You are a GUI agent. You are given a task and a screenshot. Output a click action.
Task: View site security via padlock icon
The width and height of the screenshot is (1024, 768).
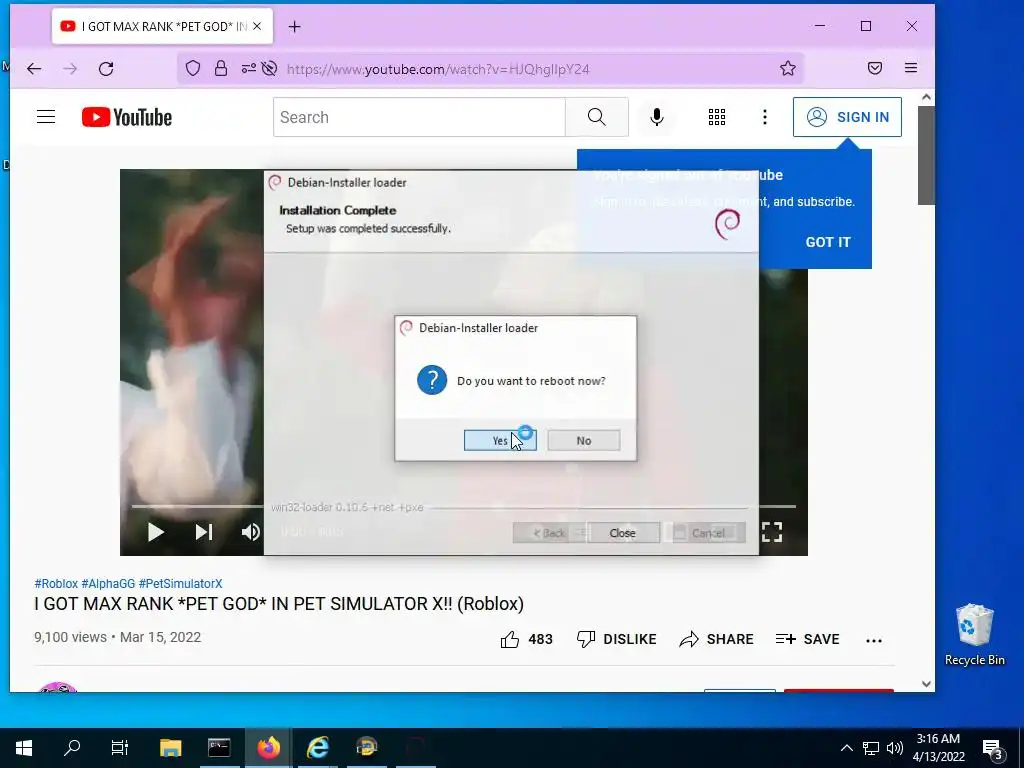(221, 69)
